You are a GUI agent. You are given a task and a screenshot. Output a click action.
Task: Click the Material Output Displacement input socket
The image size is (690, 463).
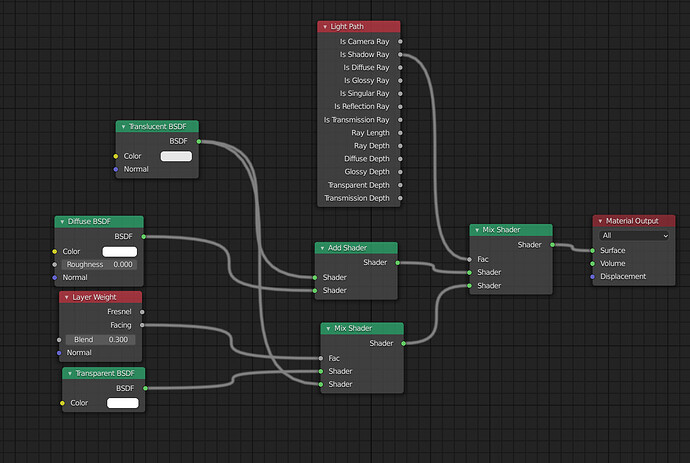[592, 277]
